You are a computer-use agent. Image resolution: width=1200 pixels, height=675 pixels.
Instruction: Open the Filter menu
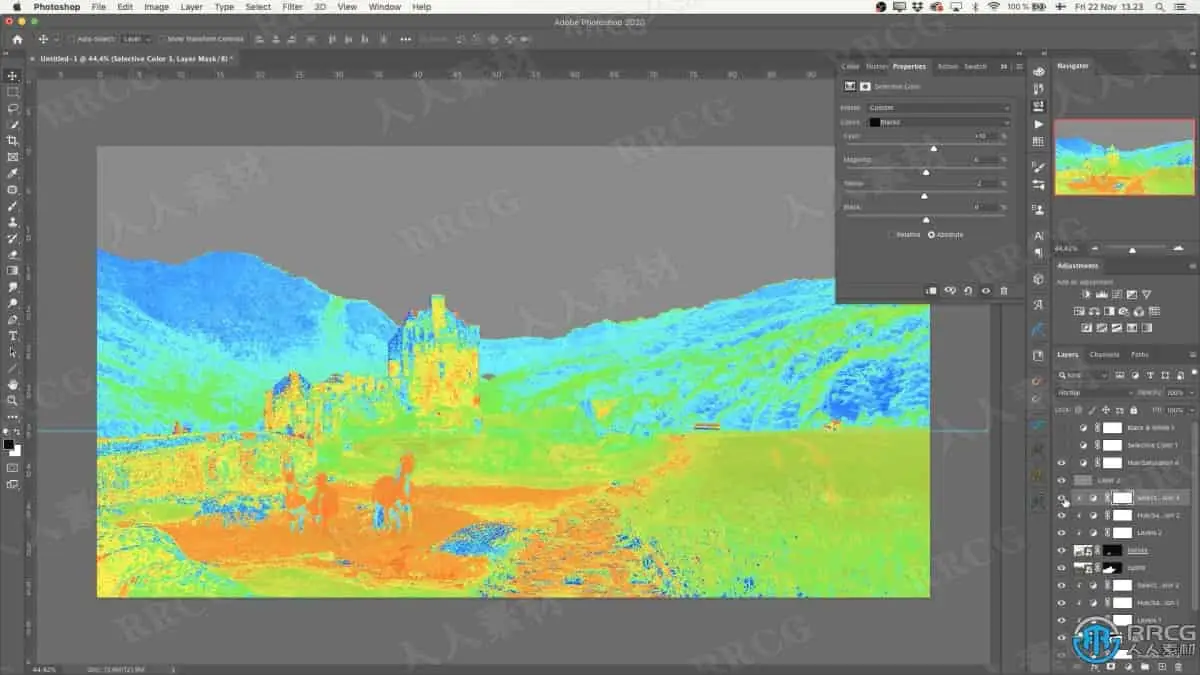pyautogui.click(x=292, y=7)
